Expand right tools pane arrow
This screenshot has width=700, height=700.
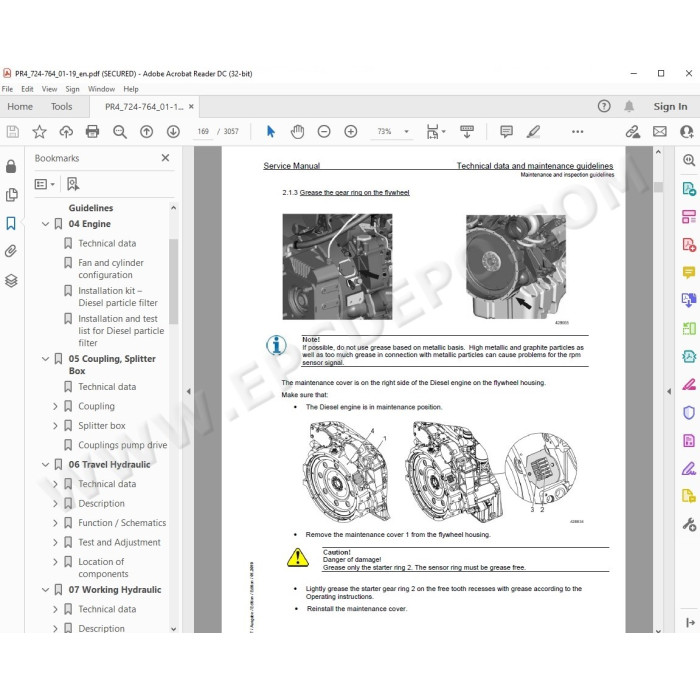[669, 391]
